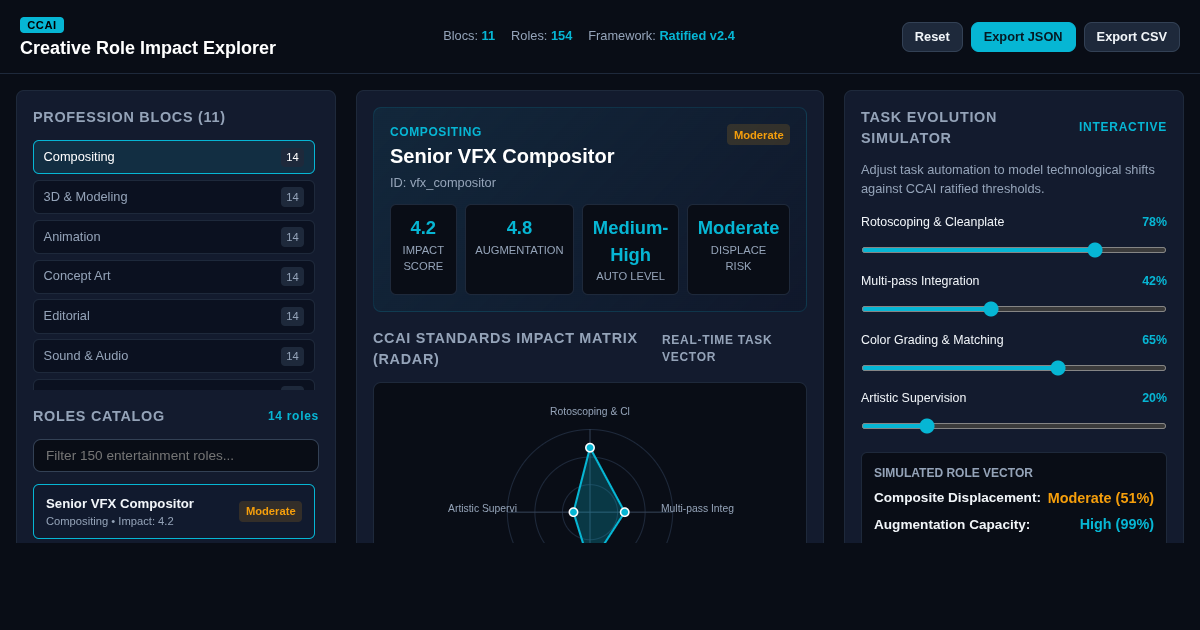
Task: Click the Reset button
Action: [932, 37]
